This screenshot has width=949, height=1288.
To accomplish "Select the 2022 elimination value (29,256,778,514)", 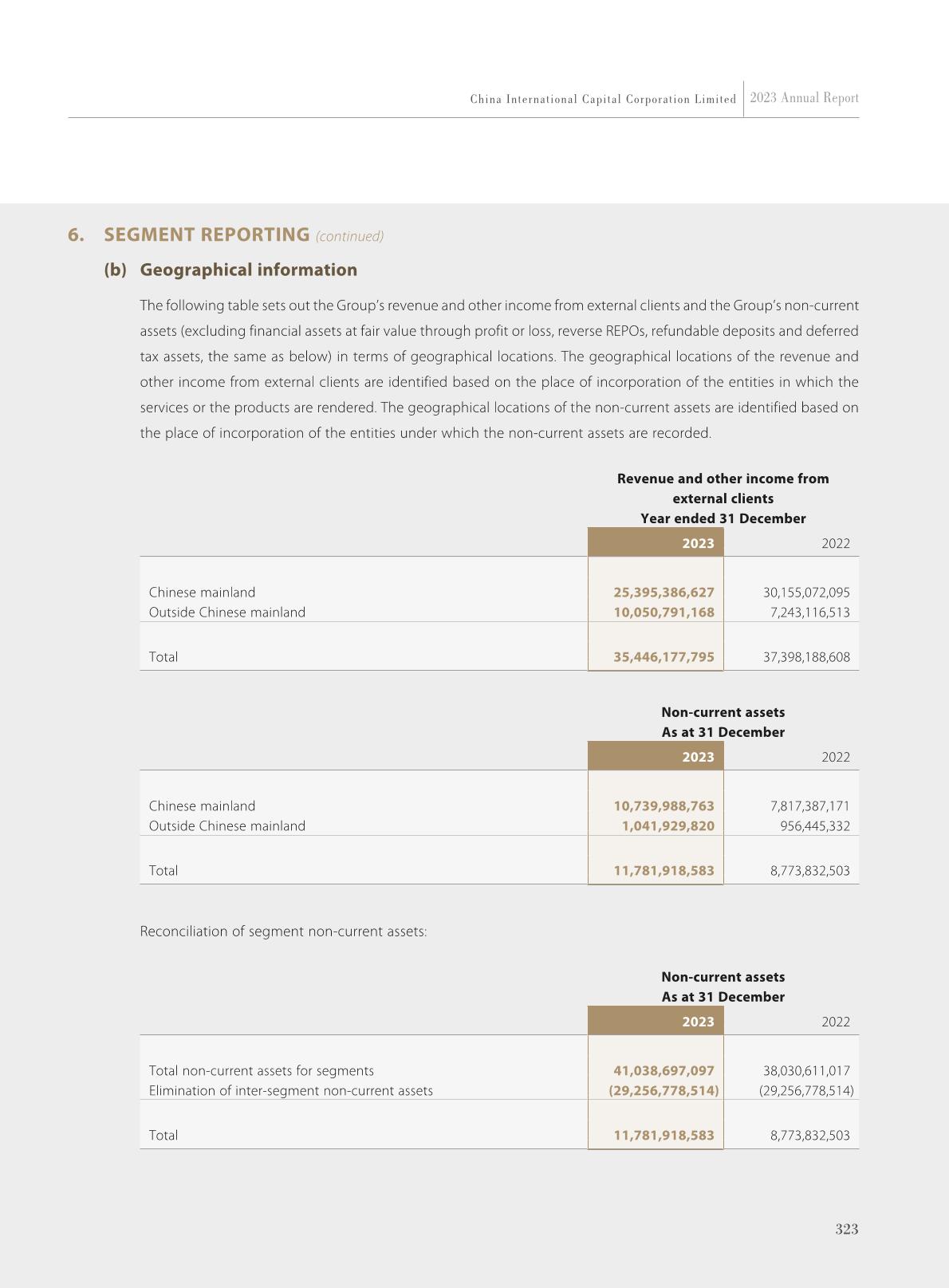I will tap(805, 1091).
